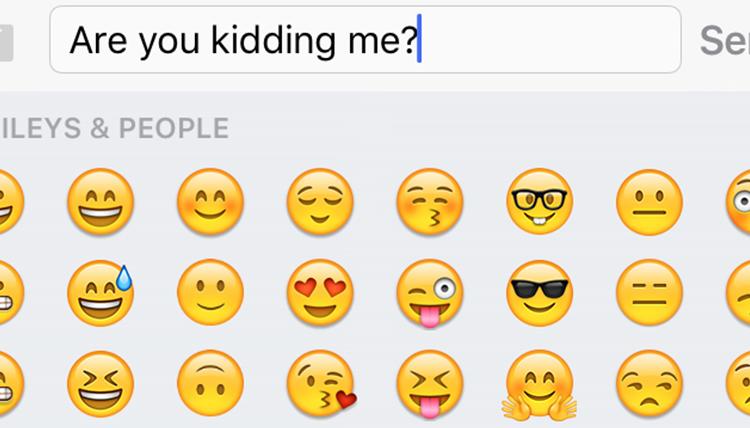Select the heart eyes emoji

[x=320, y=293]
